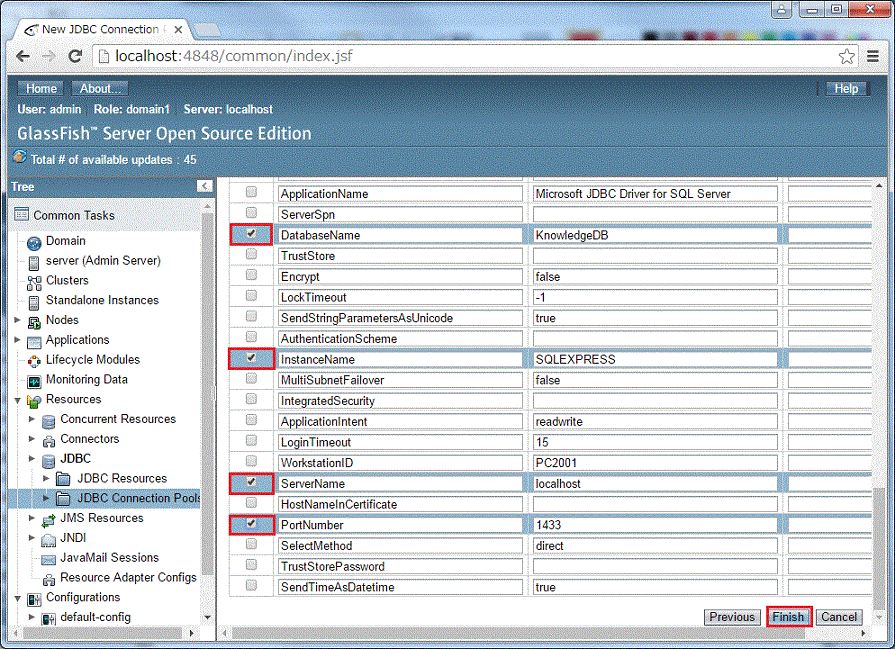Open the Chrome menu icon
Viewport: 895px width, 649px height.
[x=873, y=56]
